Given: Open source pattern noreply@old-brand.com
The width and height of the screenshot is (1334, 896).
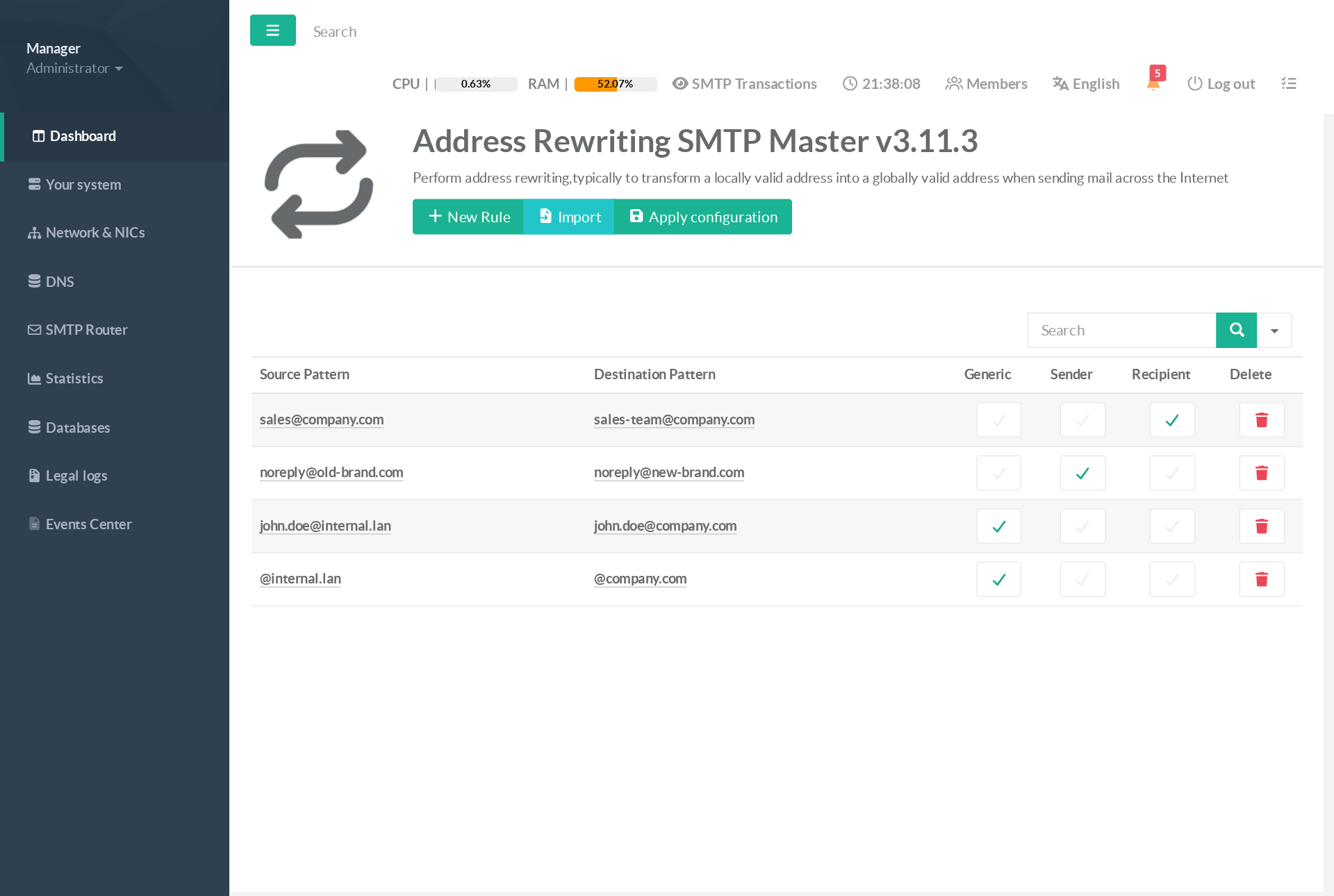Looking at the screenshot, I should coord(331,472).
